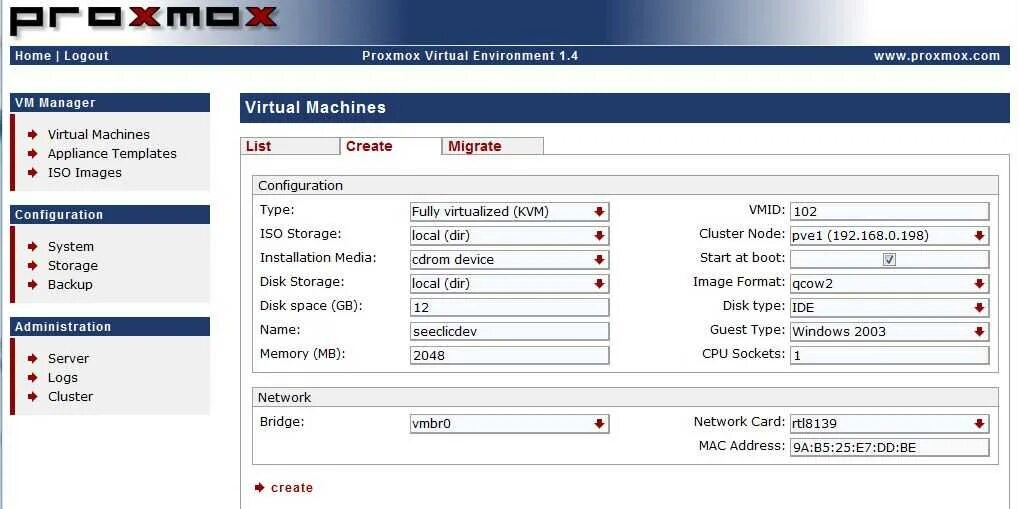The height and width of the screenshot is (509, 1018).
Task: Toggle the Start at boot checkbox
Action: click(889, 259)
